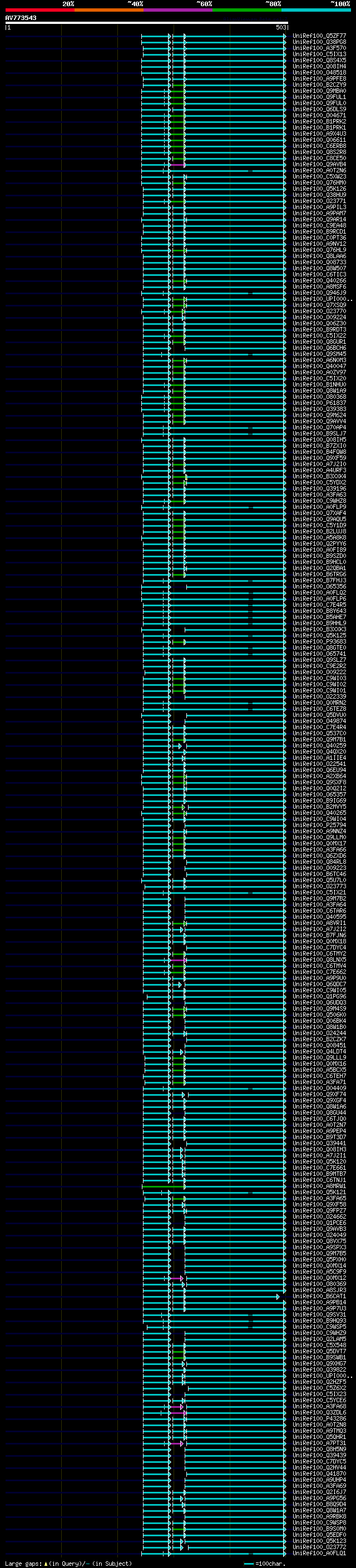Click the UniRef100_B1PRK1 label
The height and width of the screenshot is (1568, 356).
(319, 128)
